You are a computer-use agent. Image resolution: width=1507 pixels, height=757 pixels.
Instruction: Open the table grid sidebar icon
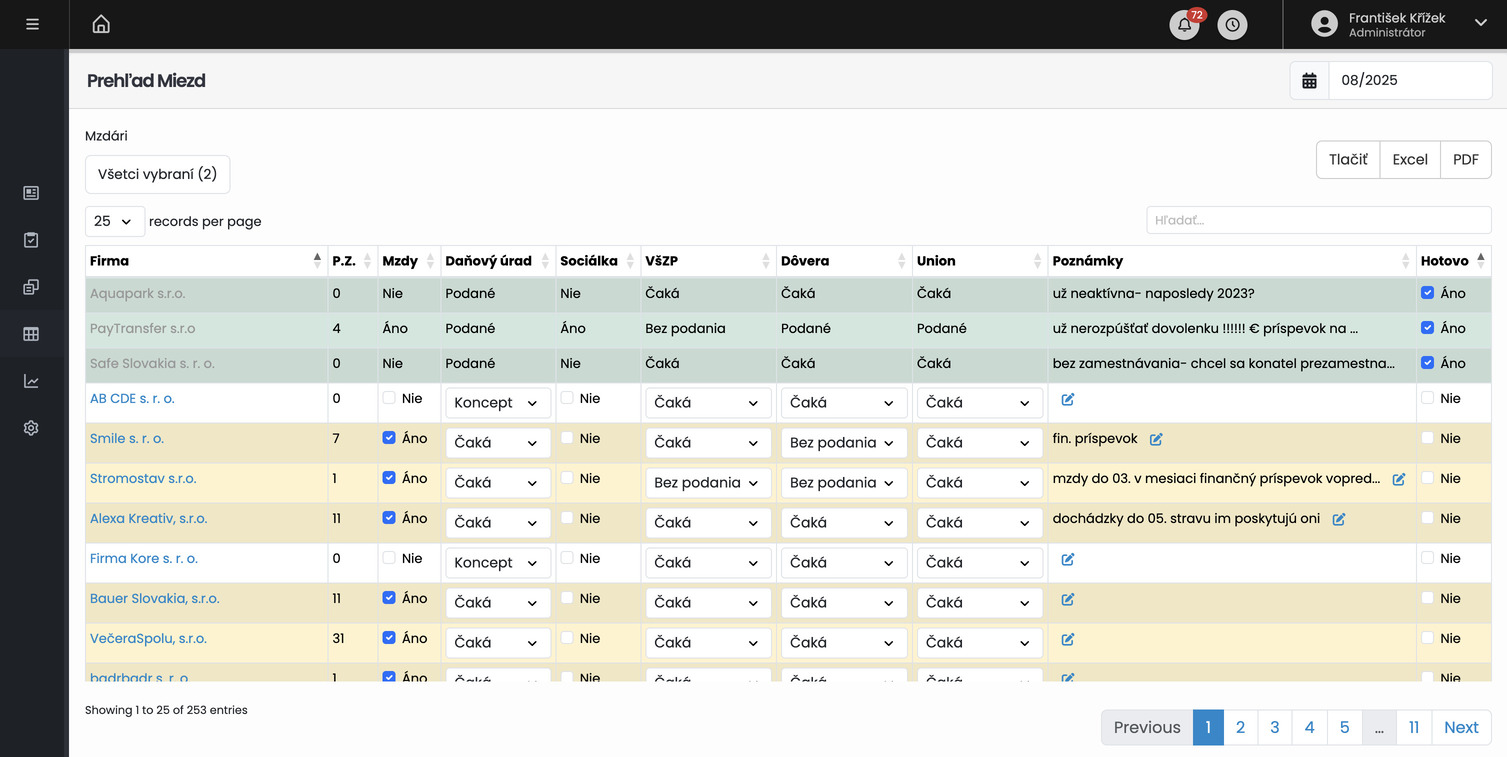(31, 334)
